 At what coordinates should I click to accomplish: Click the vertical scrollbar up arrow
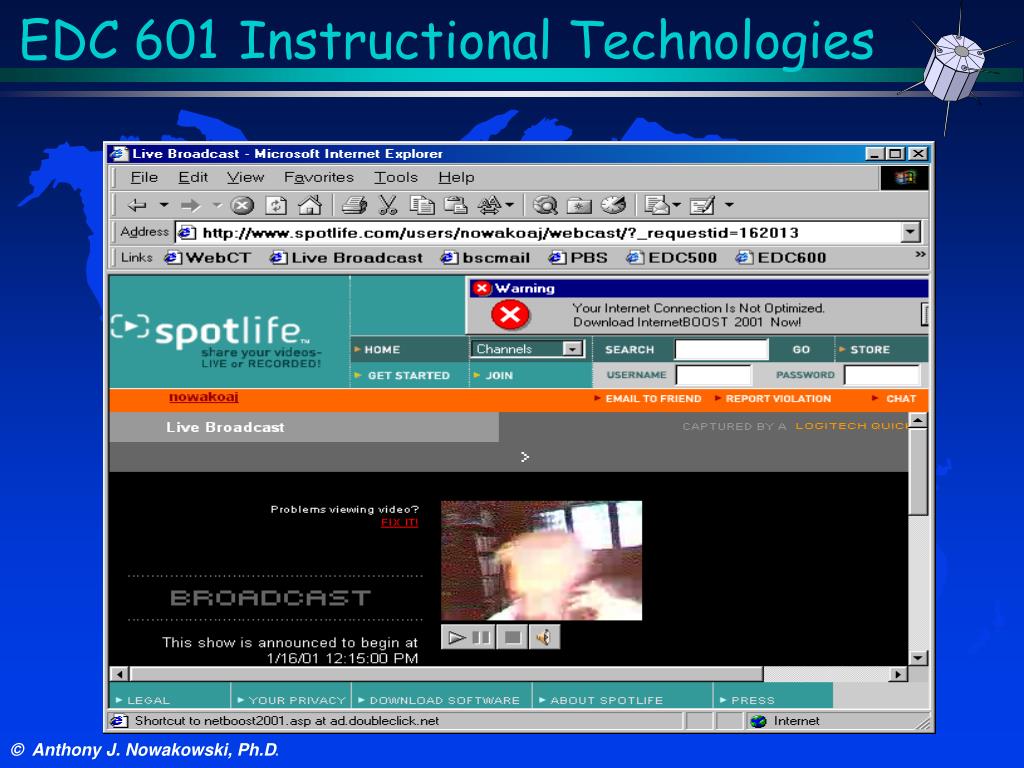click(918, 421)
